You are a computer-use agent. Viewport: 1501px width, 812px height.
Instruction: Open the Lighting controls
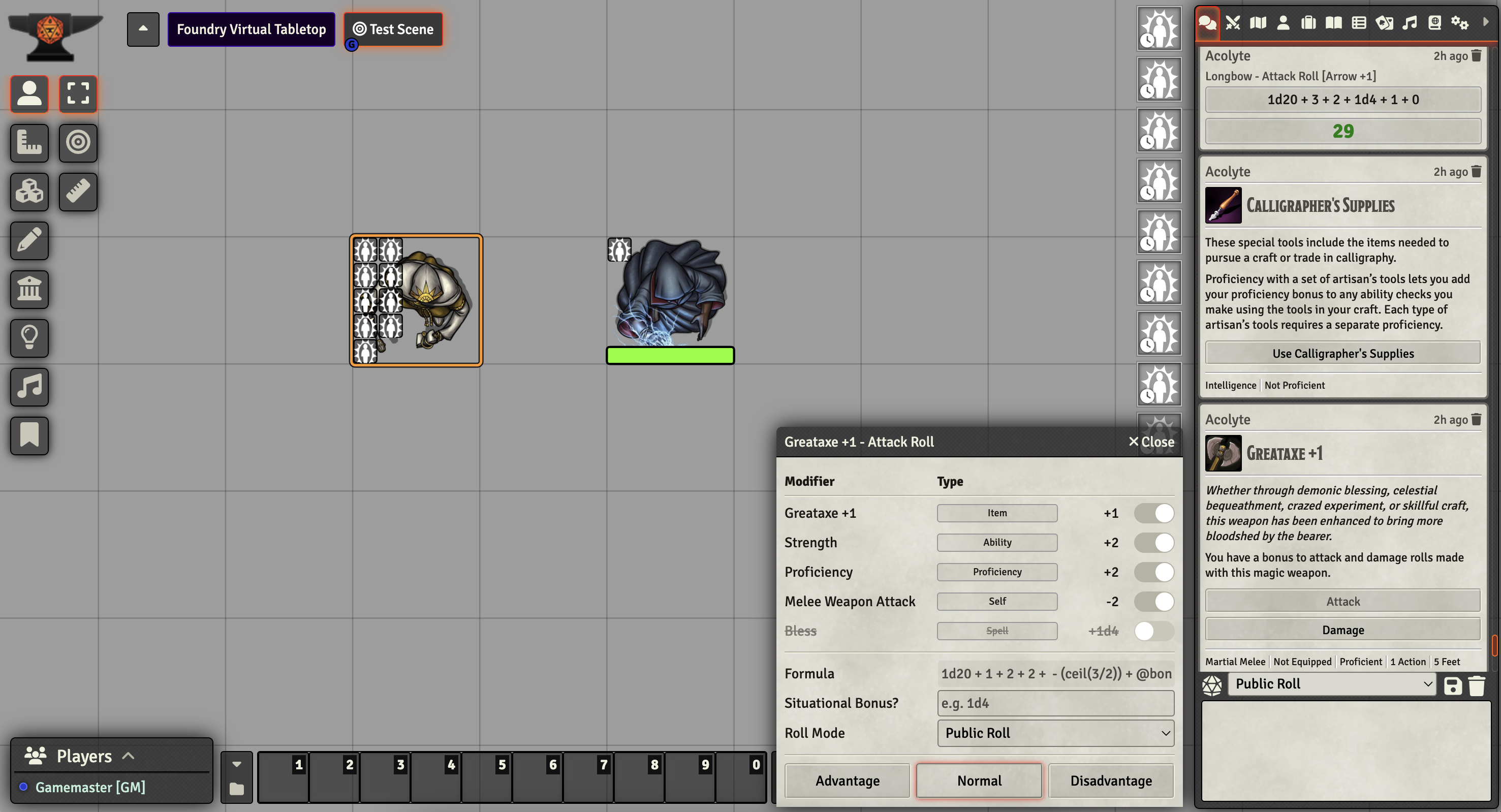tap(28, 338)
